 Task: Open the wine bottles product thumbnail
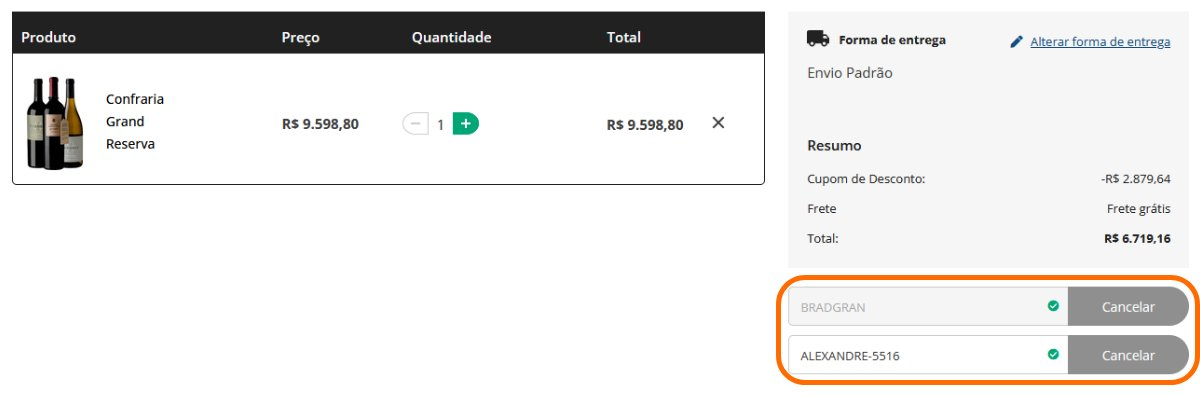click(53, 123)
